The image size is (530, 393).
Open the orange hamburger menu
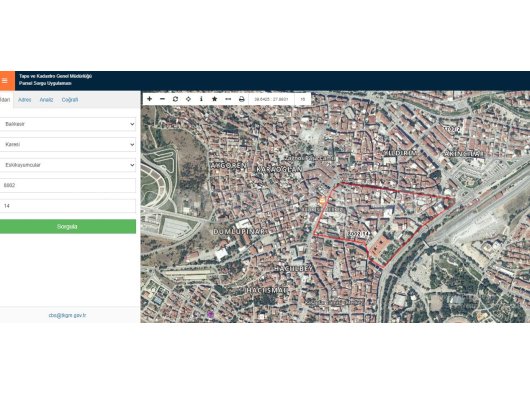[6, 80]
